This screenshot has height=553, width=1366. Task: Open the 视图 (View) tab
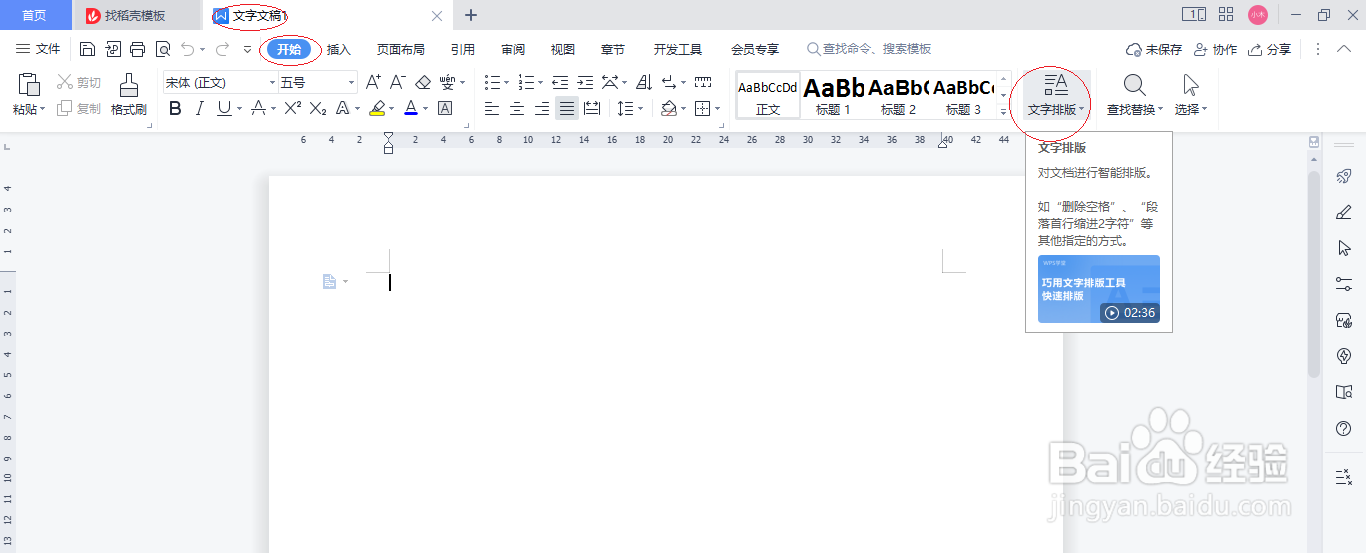click(x=563, y=49)
